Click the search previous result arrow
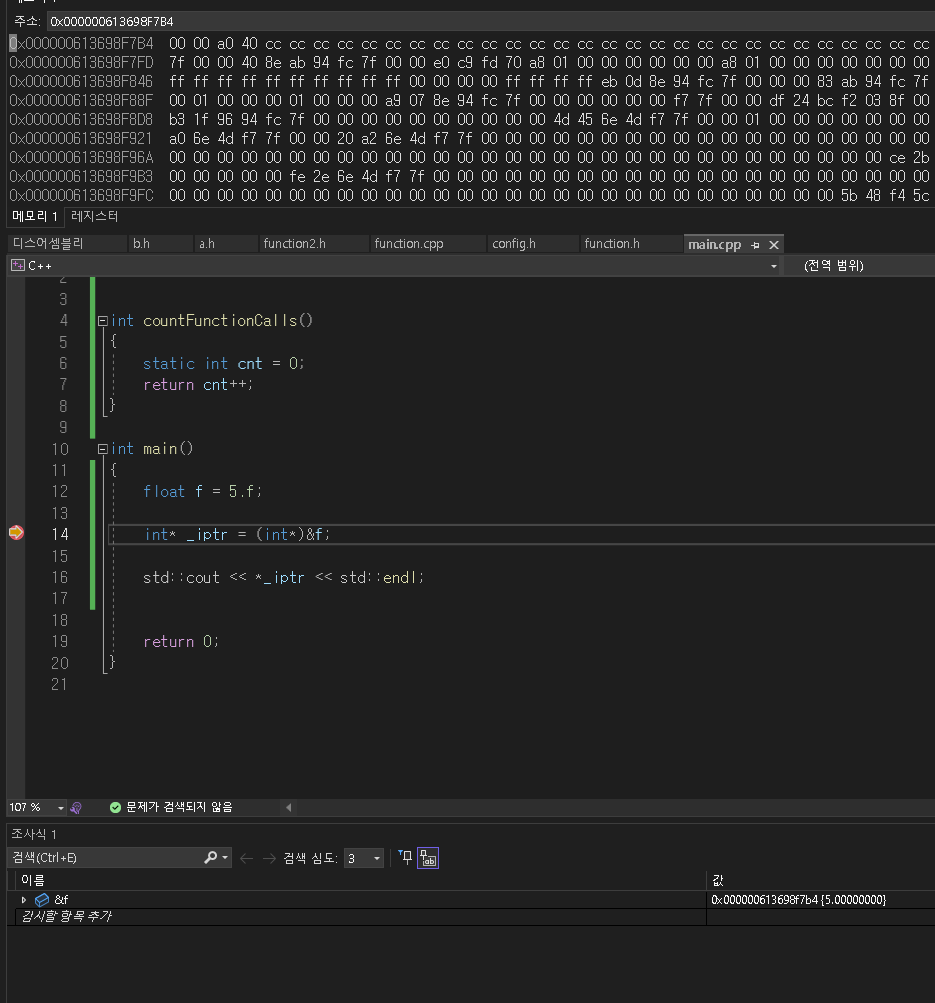The height and width of the screenshot is (1003, 935). 246,858
